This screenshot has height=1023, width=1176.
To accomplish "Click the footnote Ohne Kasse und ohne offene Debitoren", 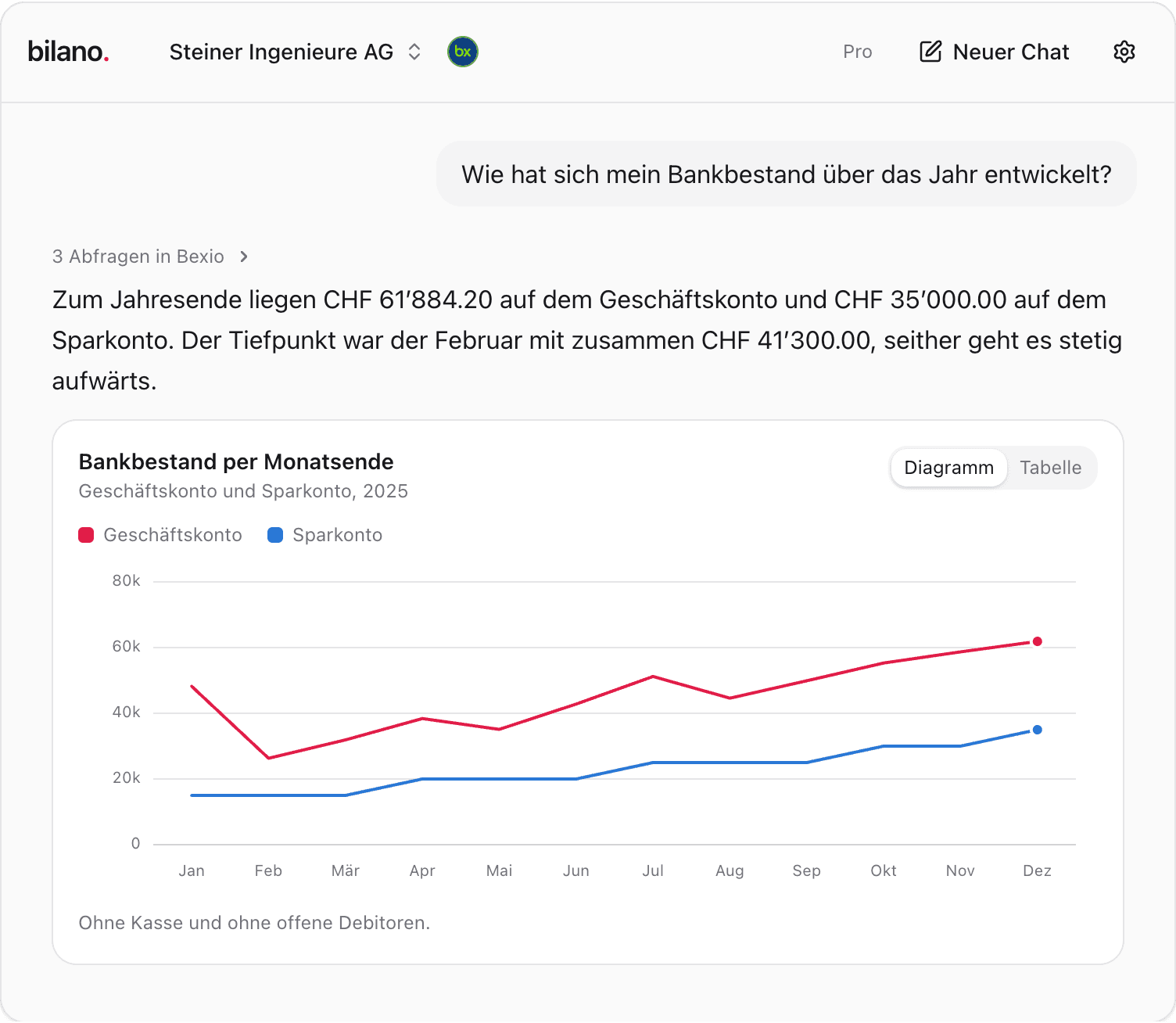I will 254,923.
